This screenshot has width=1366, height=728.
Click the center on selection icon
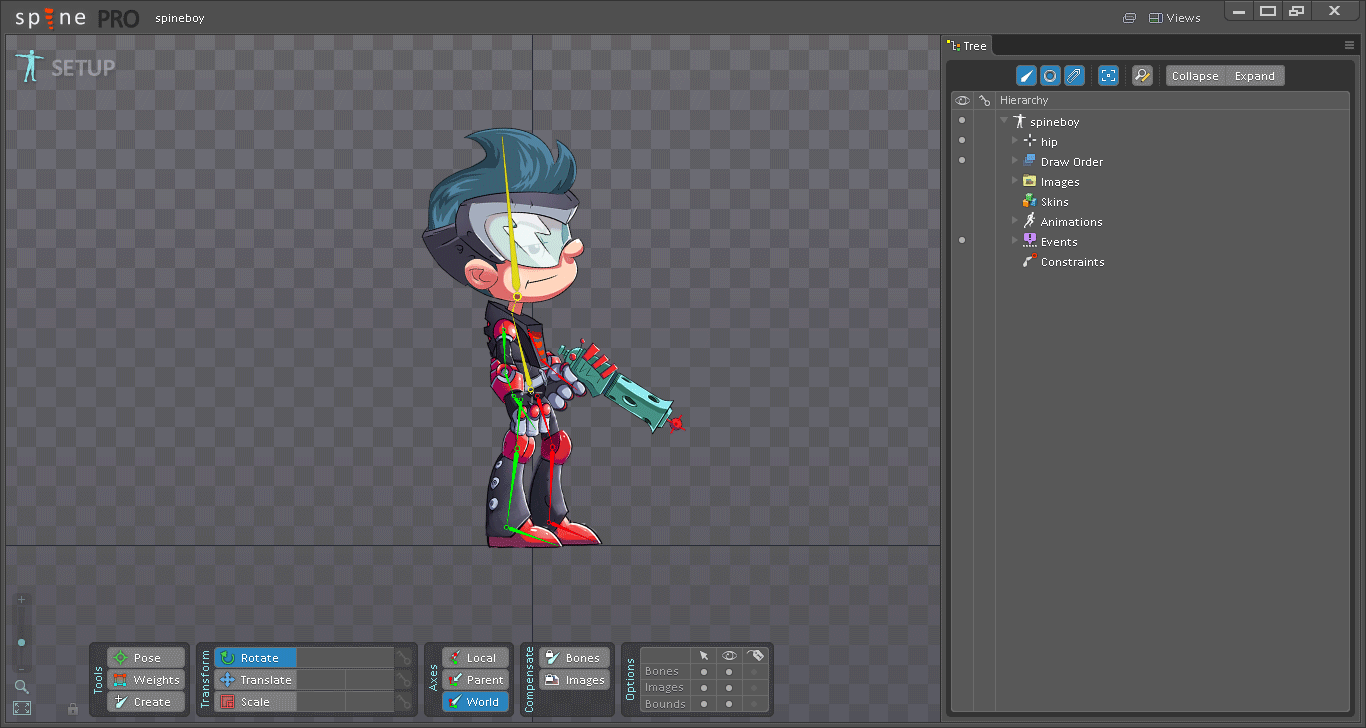pyautogui.click(x=1108, y=76)
